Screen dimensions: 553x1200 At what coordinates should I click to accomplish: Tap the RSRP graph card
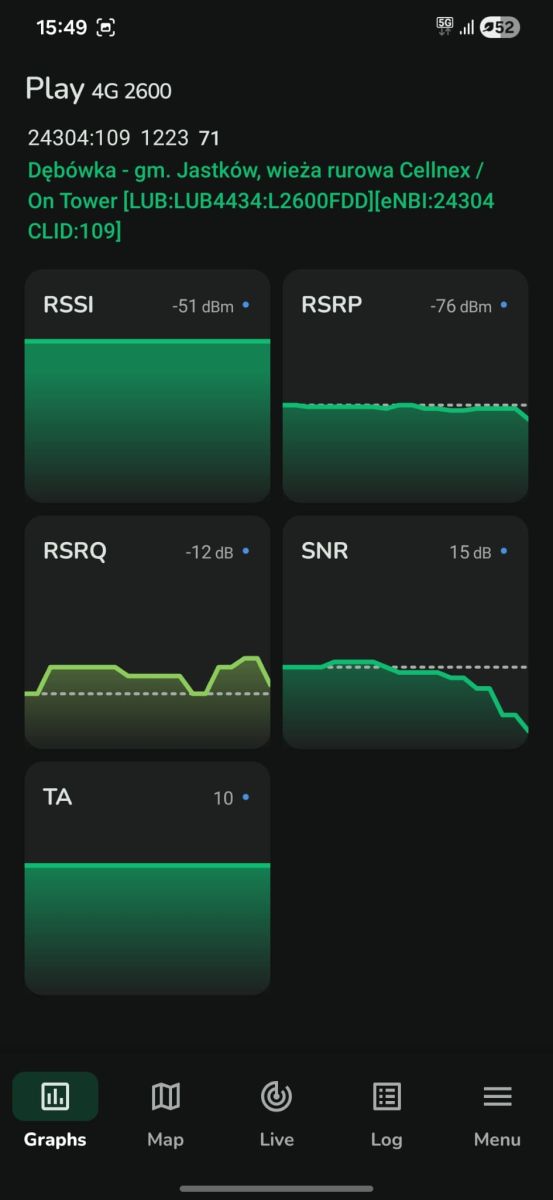click(405, 386)
